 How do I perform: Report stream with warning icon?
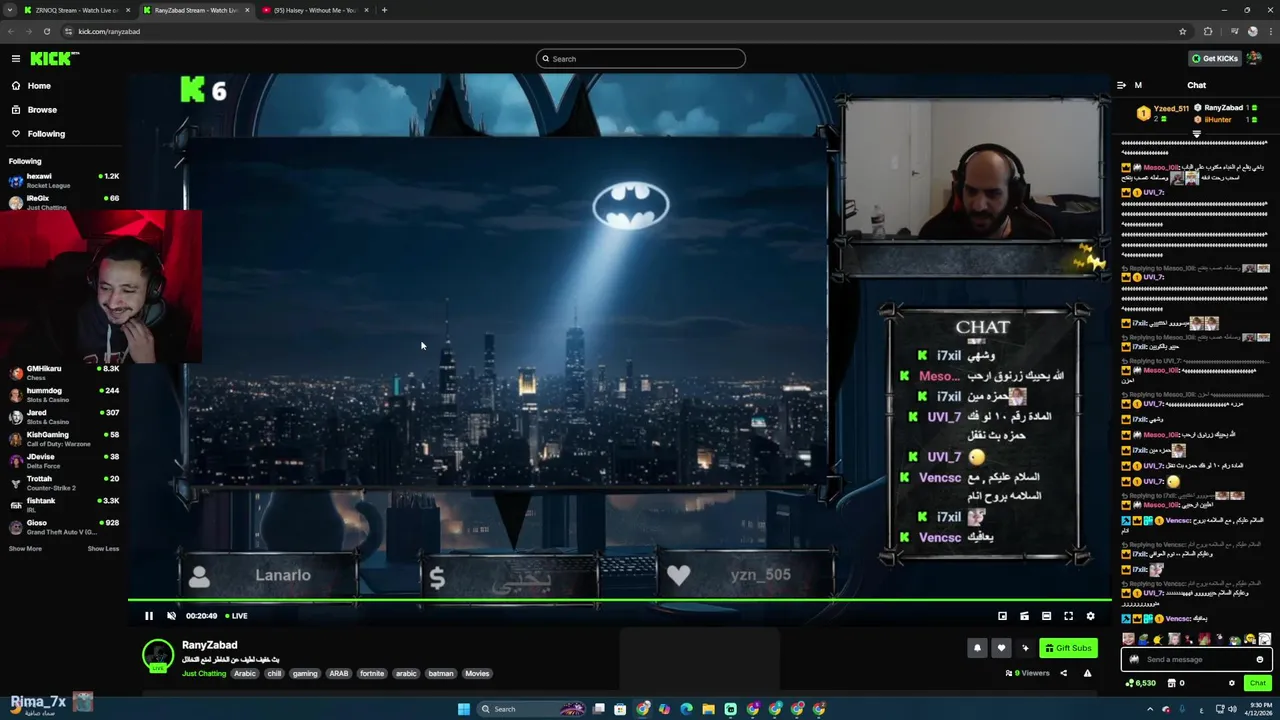(x=1087, y=673)
